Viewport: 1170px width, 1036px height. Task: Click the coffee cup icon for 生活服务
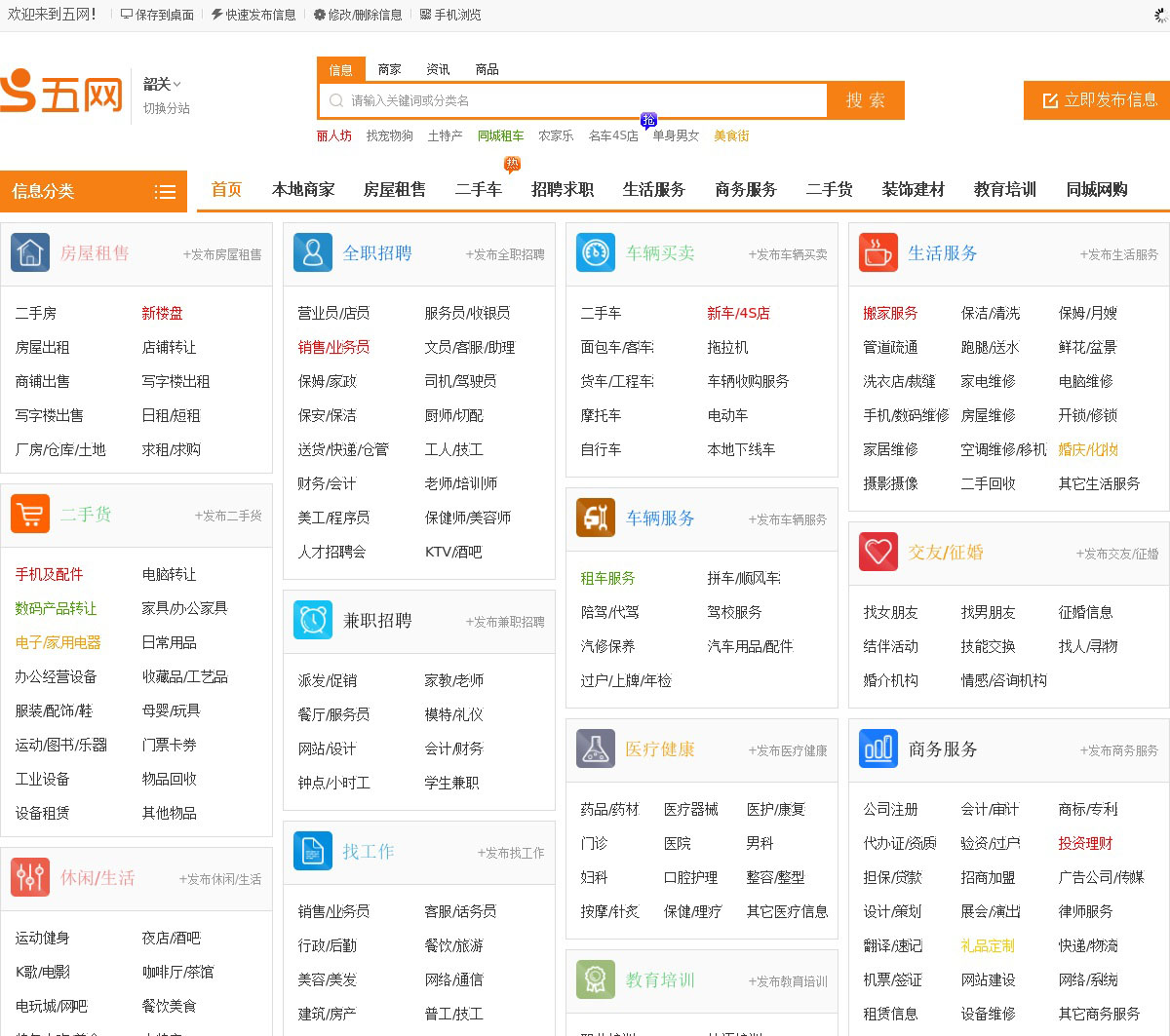pos(877,253)
